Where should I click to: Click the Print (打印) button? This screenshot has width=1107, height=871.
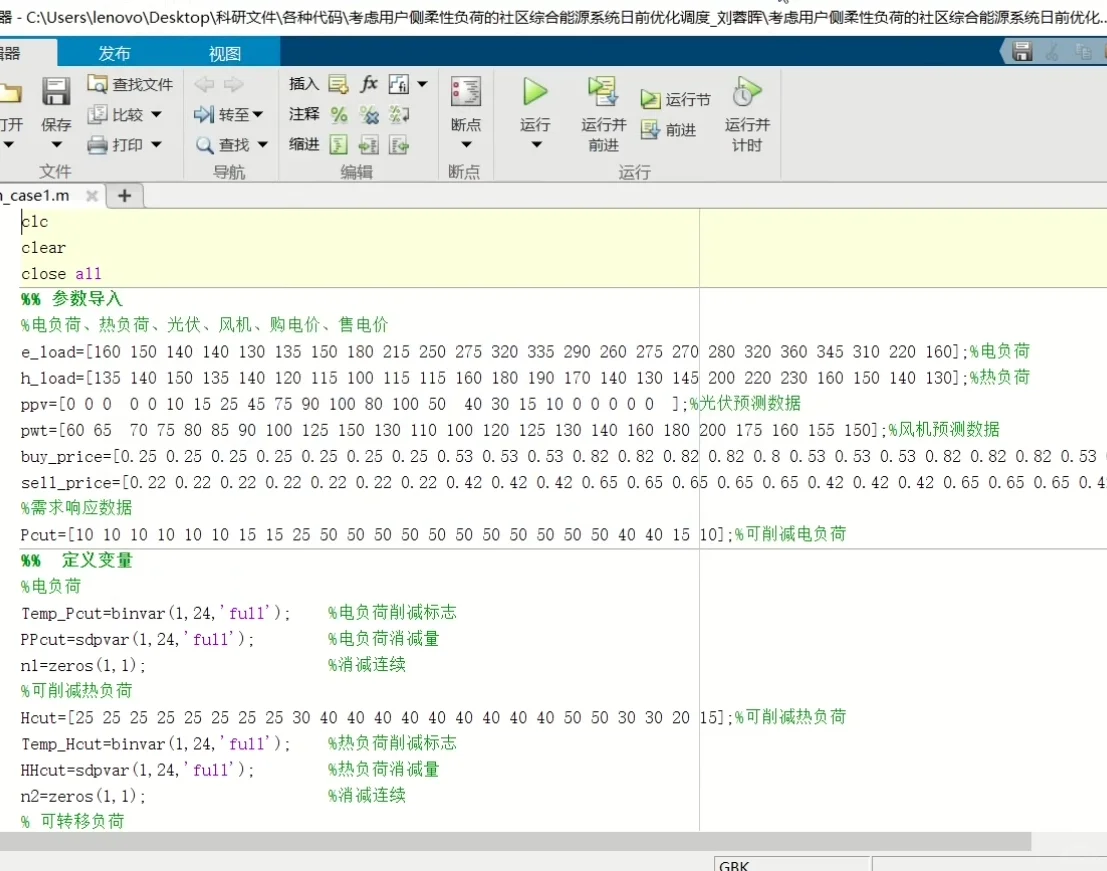[116, 145]
